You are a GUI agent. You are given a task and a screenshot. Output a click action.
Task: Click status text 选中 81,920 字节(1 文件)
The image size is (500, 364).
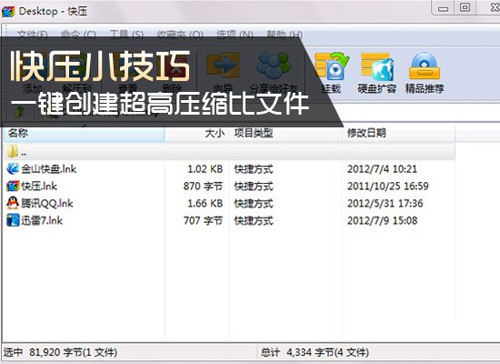[x=60, y=352]
